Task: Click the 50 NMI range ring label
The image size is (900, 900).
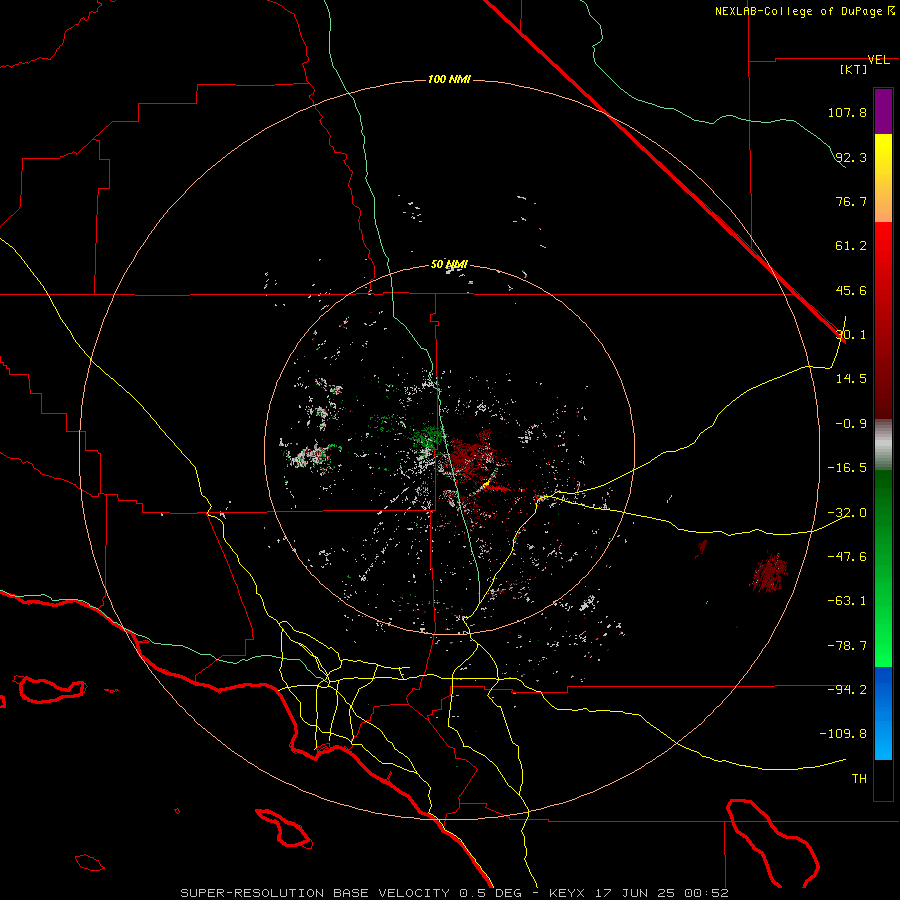Action: click(x=449, y=265)
